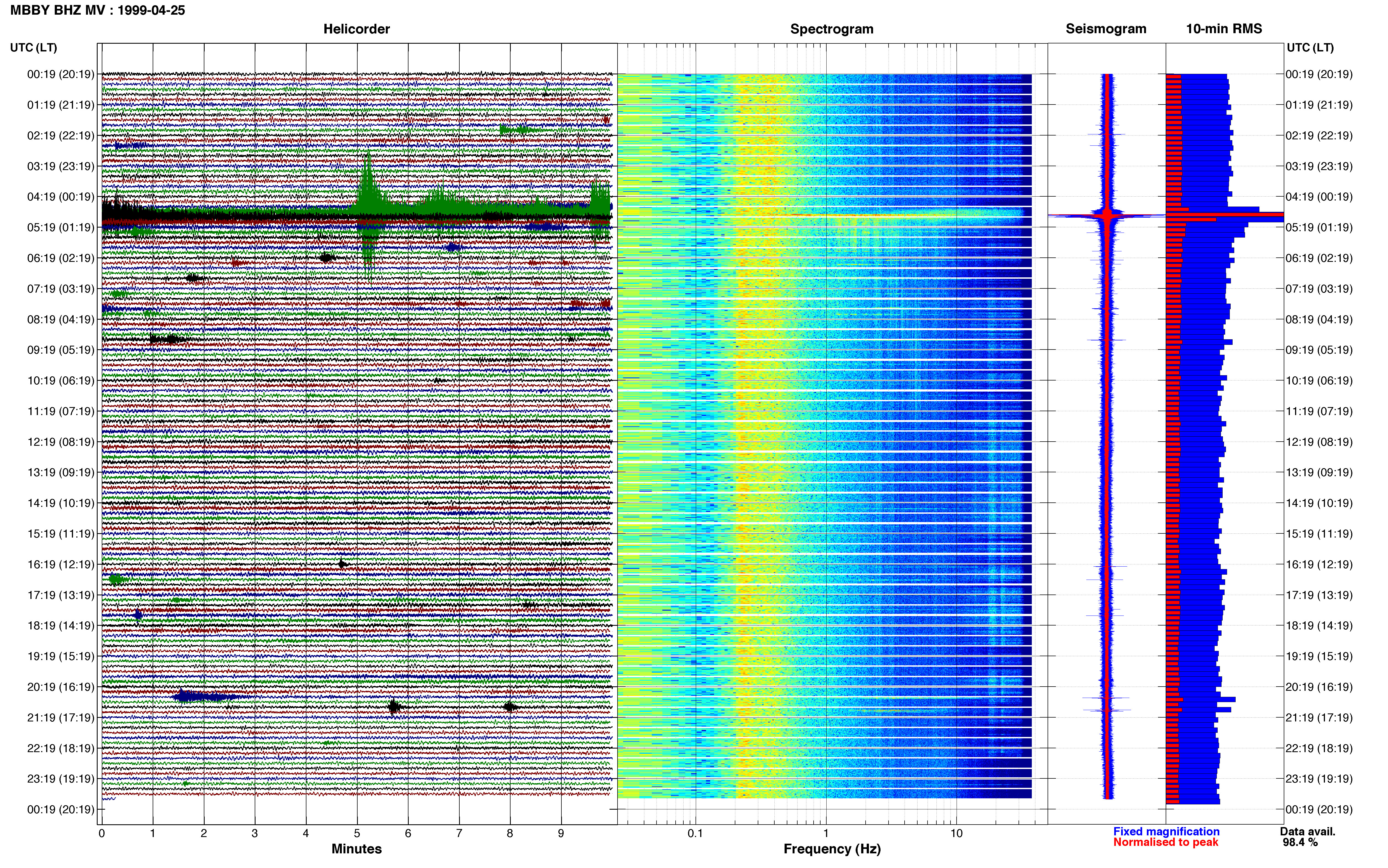Click minute tick '9' on helicorder axis
This screenshot has height=868, width=1388.
561,833
